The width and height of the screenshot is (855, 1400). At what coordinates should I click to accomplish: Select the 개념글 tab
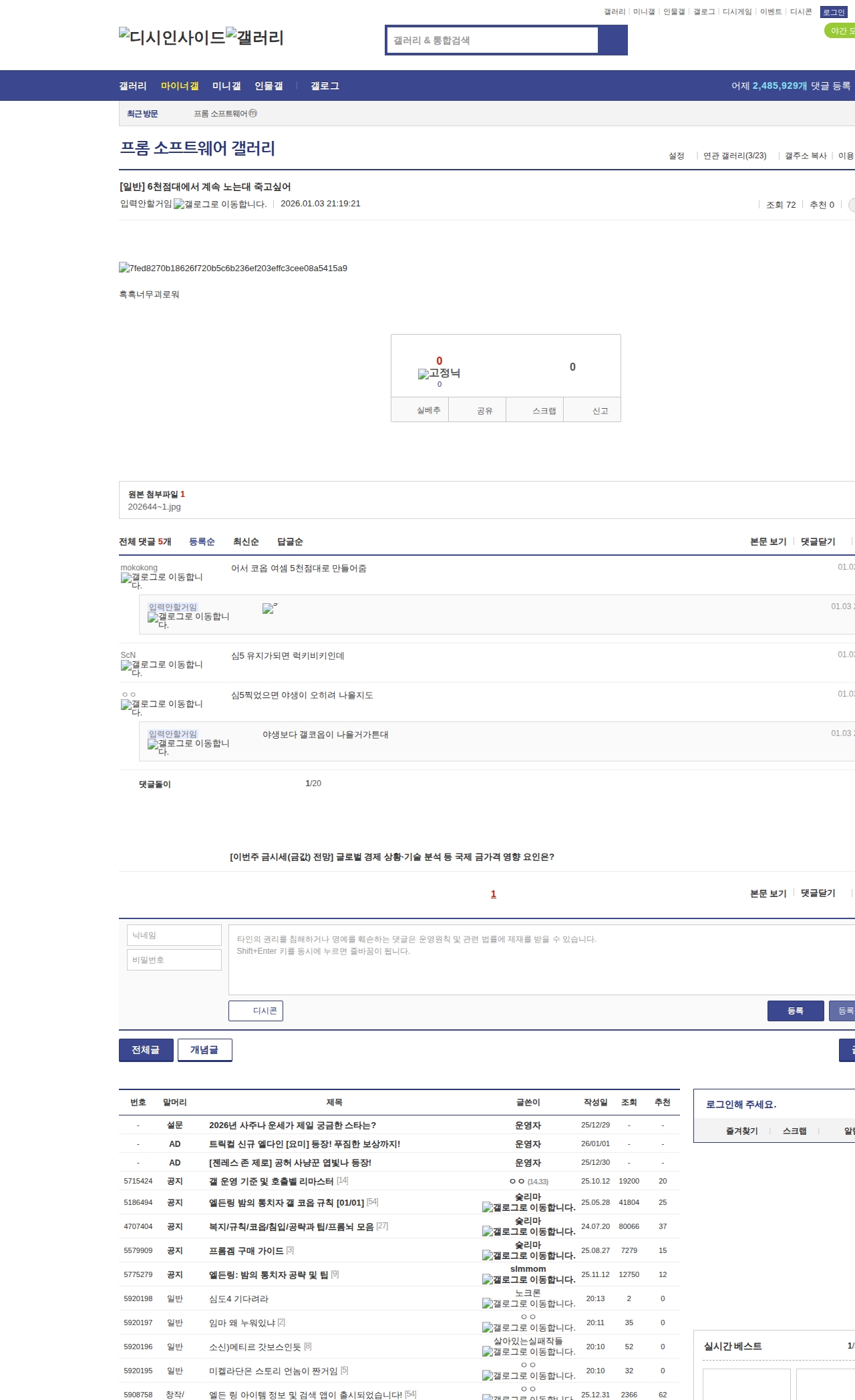(204, 1050)
